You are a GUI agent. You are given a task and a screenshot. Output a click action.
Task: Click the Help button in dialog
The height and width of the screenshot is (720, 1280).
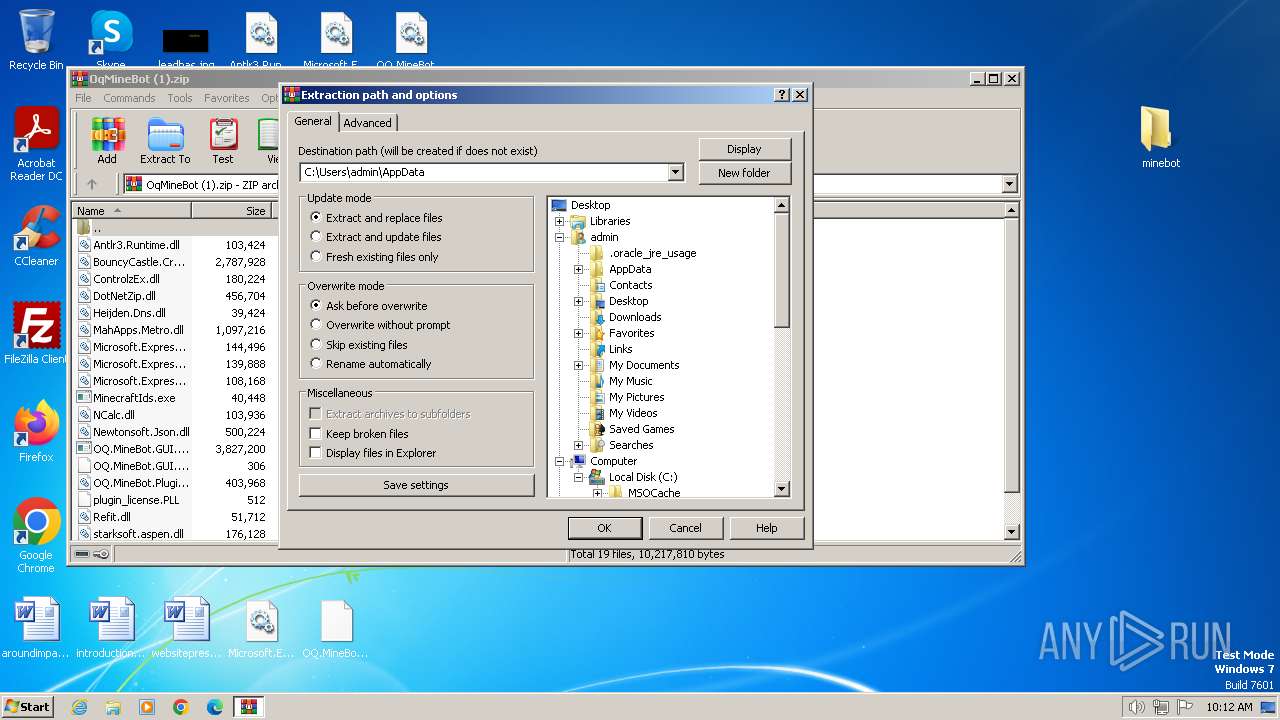coord(766,528)
